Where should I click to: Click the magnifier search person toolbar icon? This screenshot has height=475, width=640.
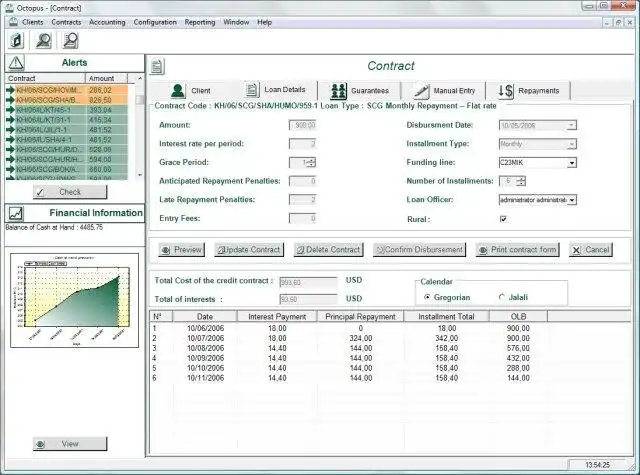(43, 40)
